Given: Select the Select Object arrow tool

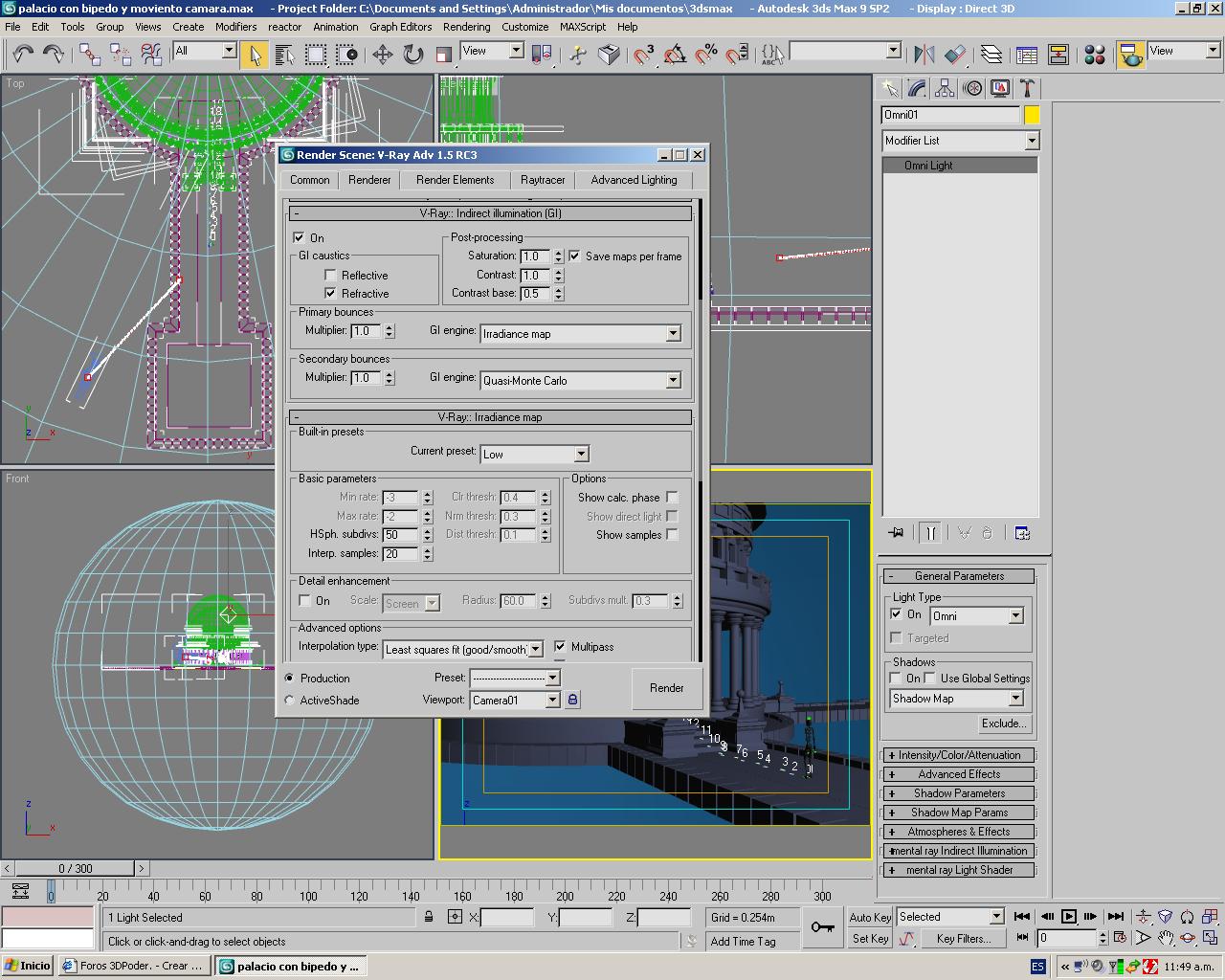Looking at the screenshot, I should [x=255, y=55].
